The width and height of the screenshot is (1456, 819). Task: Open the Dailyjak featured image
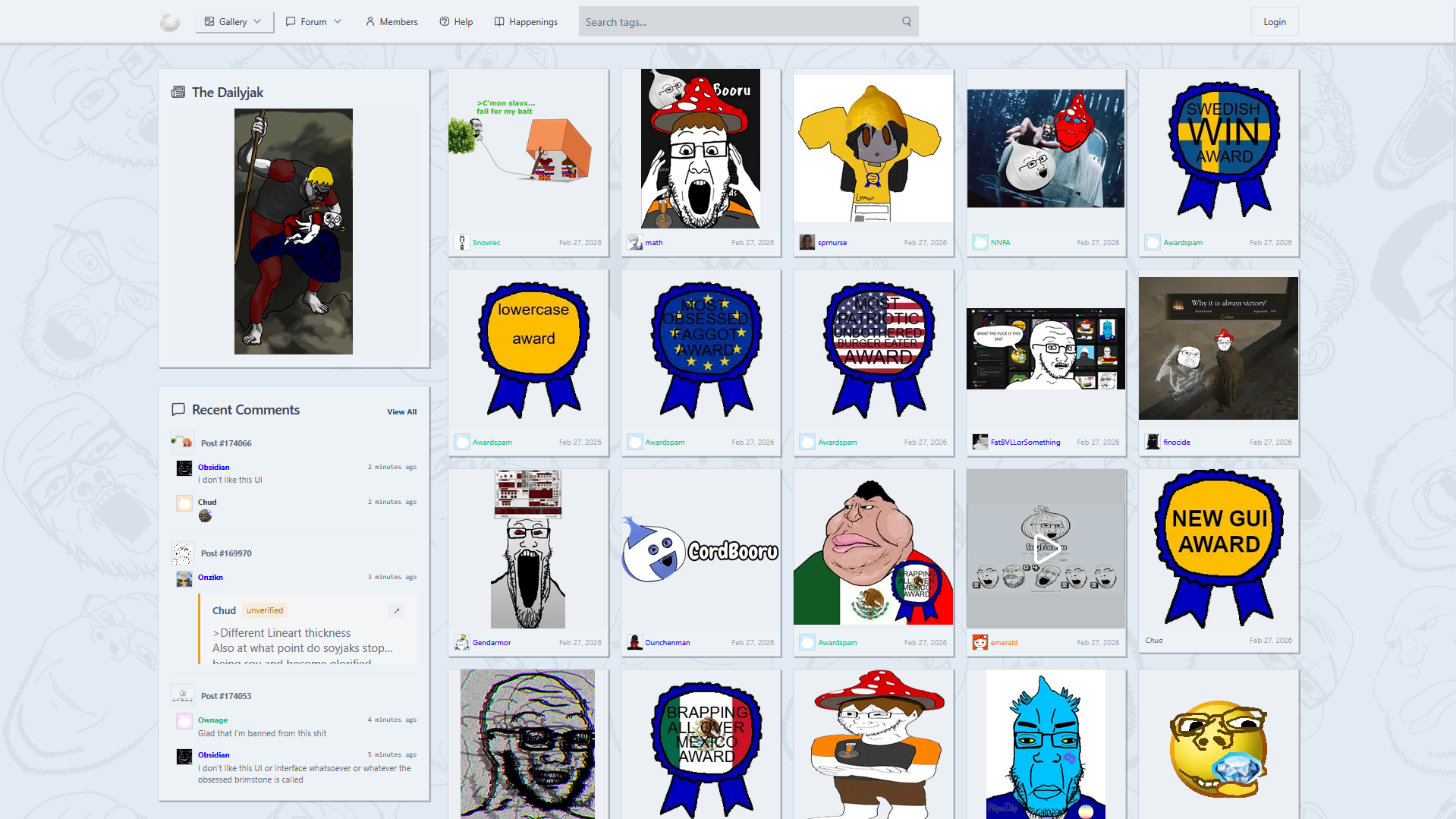point(294,232)
